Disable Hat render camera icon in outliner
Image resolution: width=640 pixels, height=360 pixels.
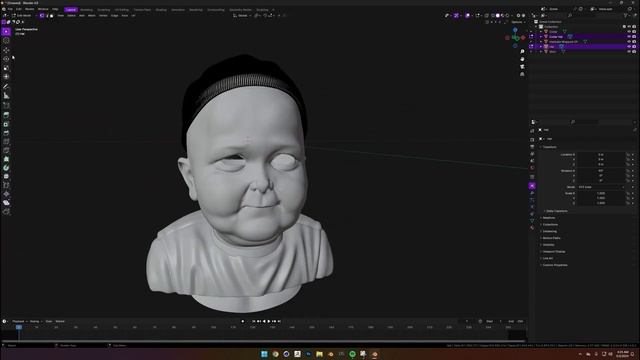pyautogui.click(x=634, y=47)
